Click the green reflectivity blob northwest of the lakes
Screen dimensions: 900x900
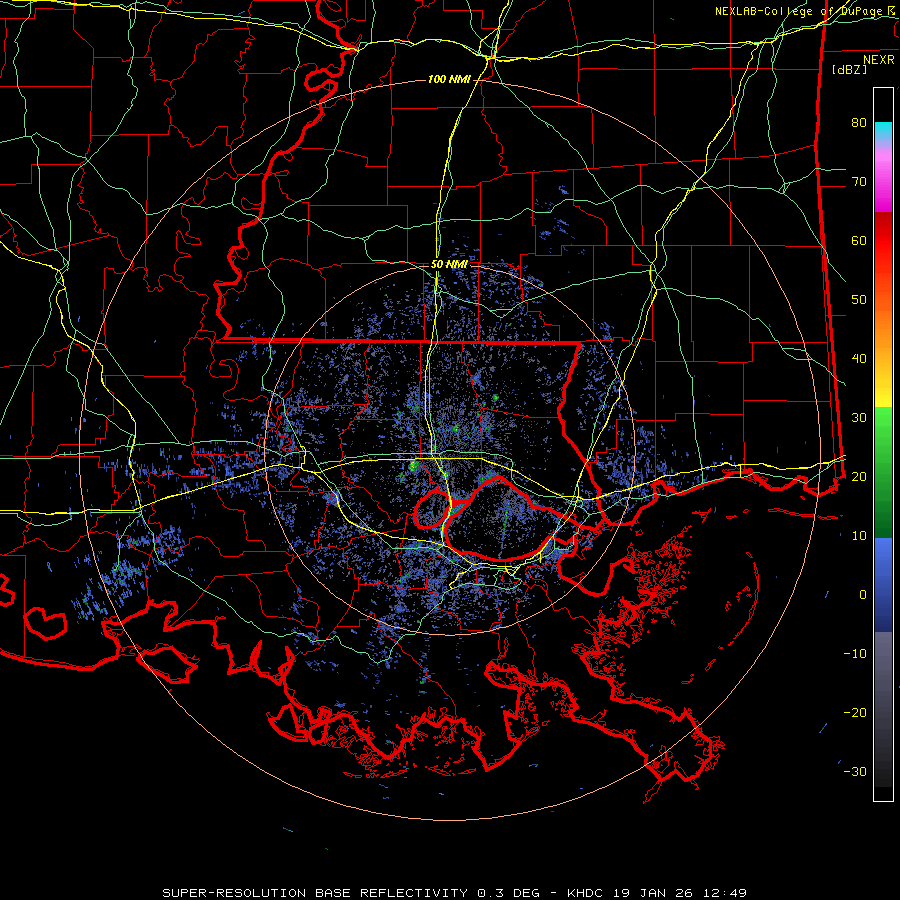[x=413, y=465]
